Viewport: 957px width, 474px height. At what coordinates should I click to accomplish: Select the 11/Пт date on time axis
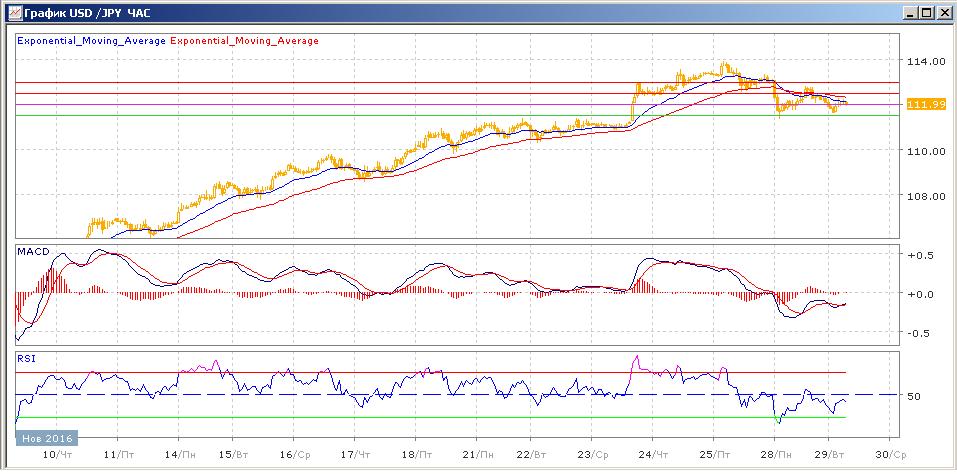pos(120,455)
